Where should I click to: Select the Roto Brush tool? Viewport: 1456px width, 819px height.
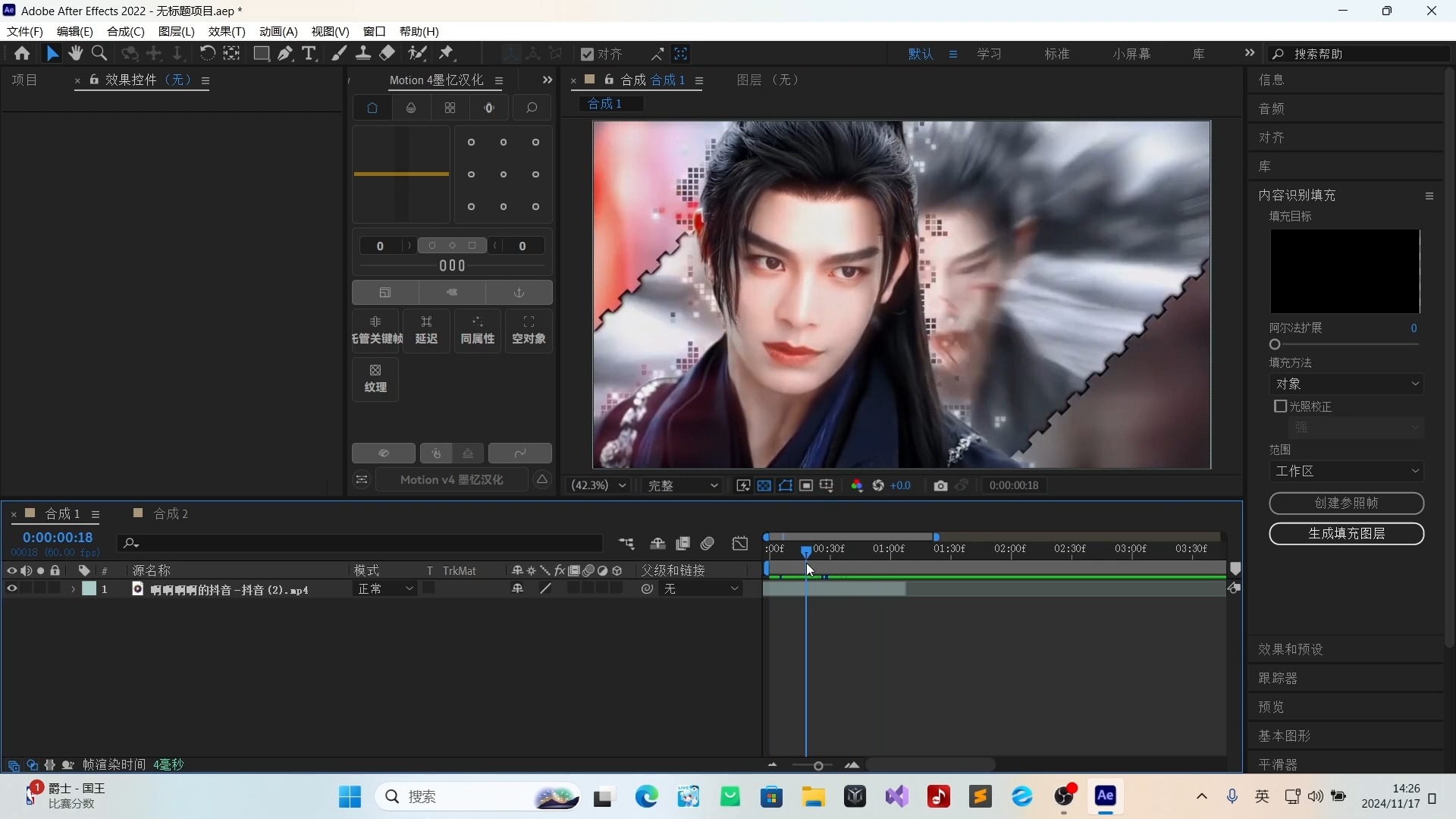click(x=417, y=54)
